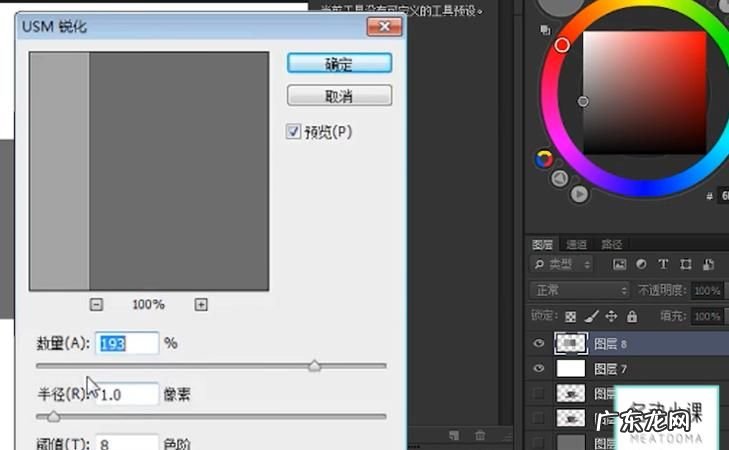Viewport: 729px width, 450px height.
Task: Click the right-pointing play triangle button by wheel
Action: click(x=579, y=194)
